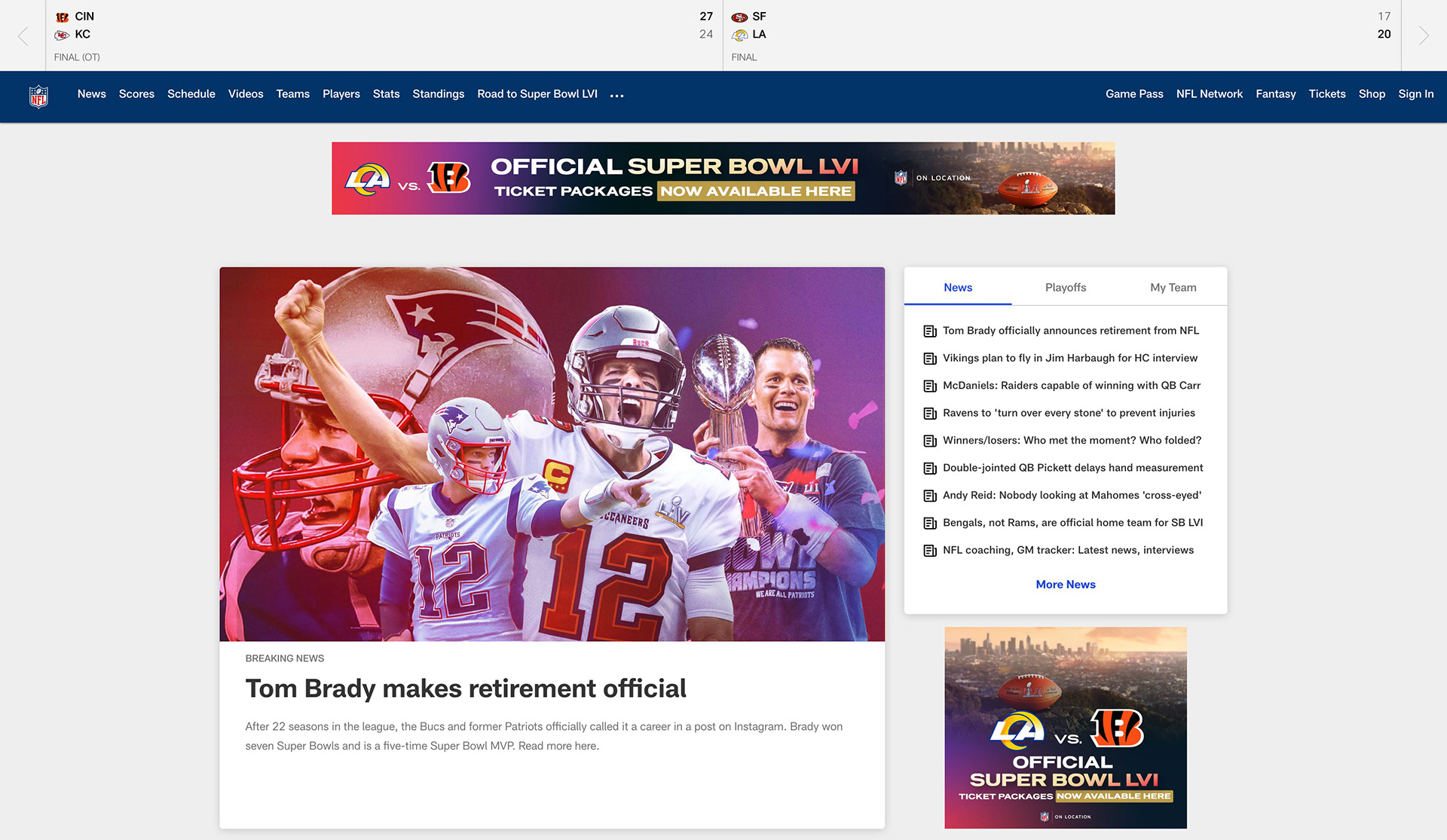Click the 49ers logo in scoreboard

(x=739, y=17)
